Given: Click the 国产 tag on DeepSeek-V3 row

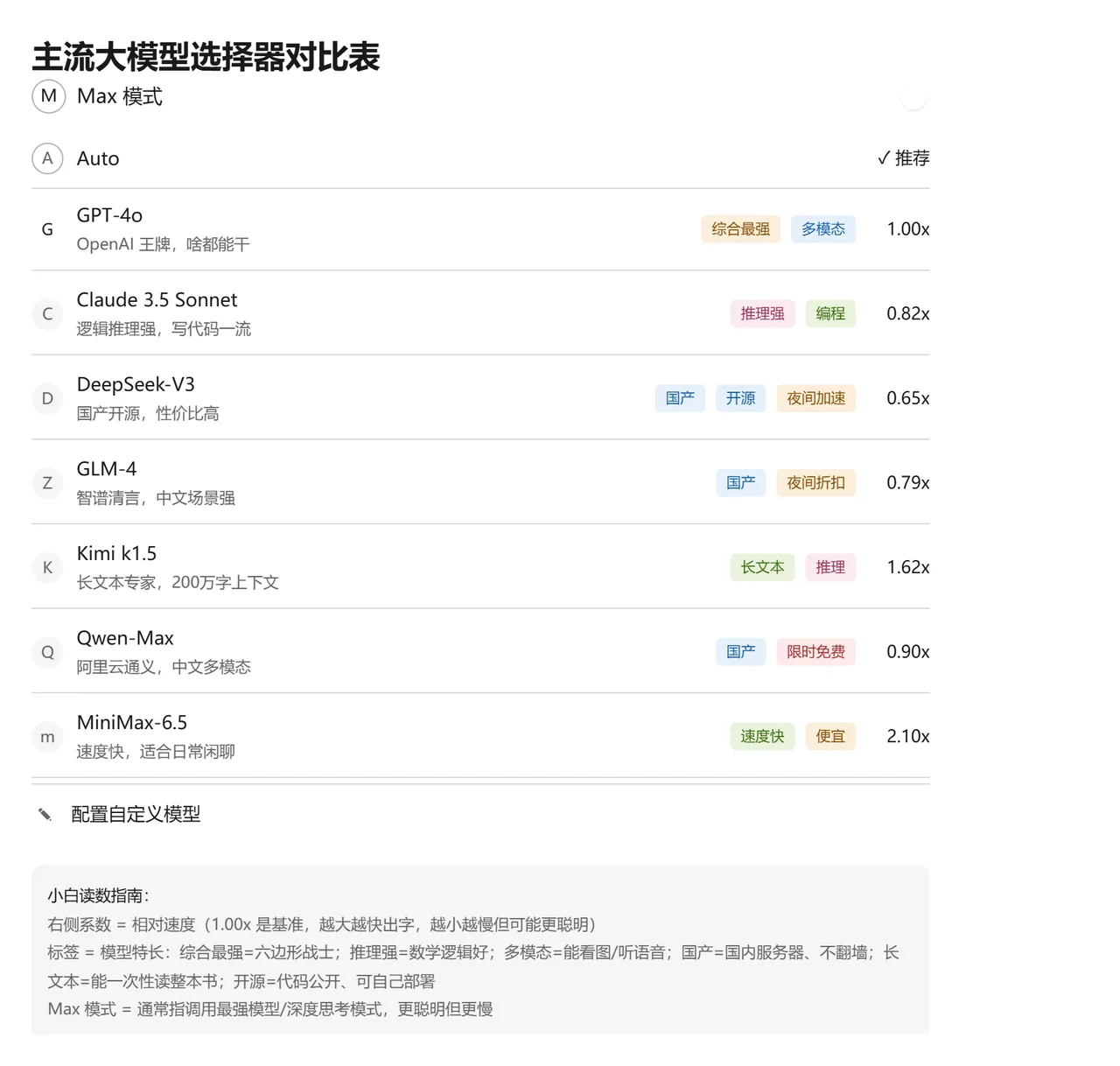Looking at the screenshot, I should [680, 398].
